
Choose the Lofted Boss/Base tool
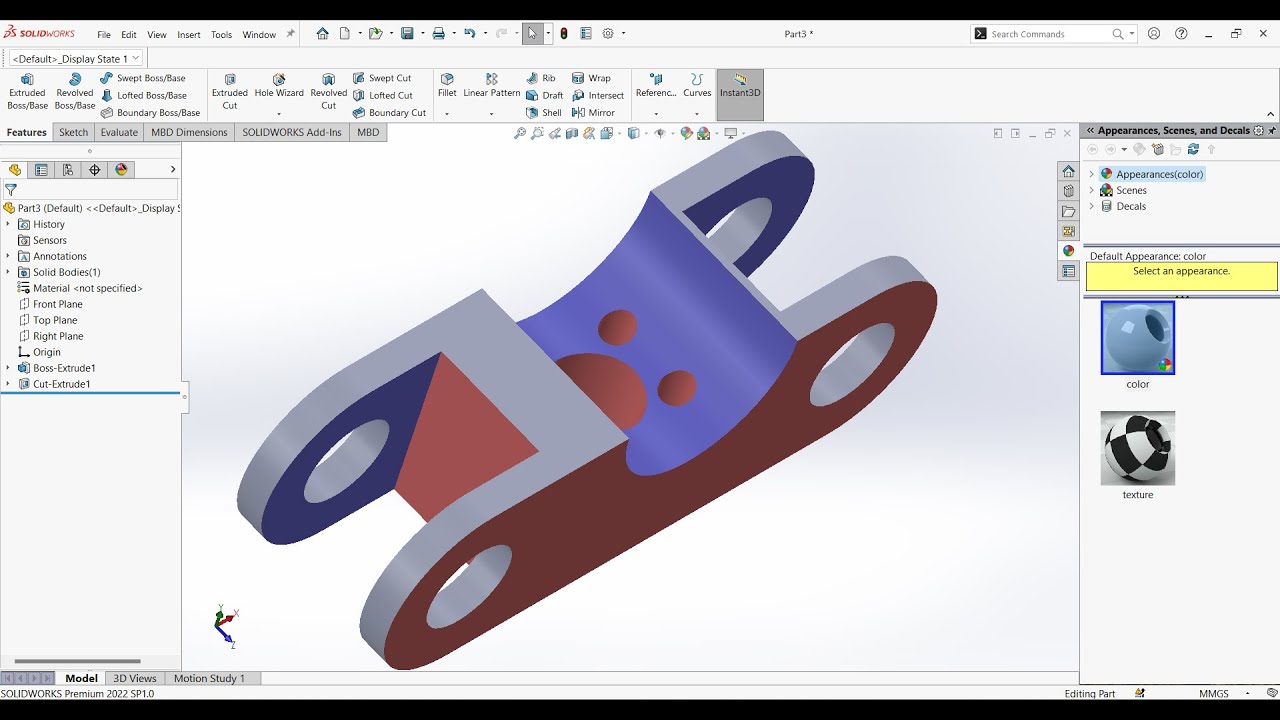pyautogui.click(x=144, y=95)
